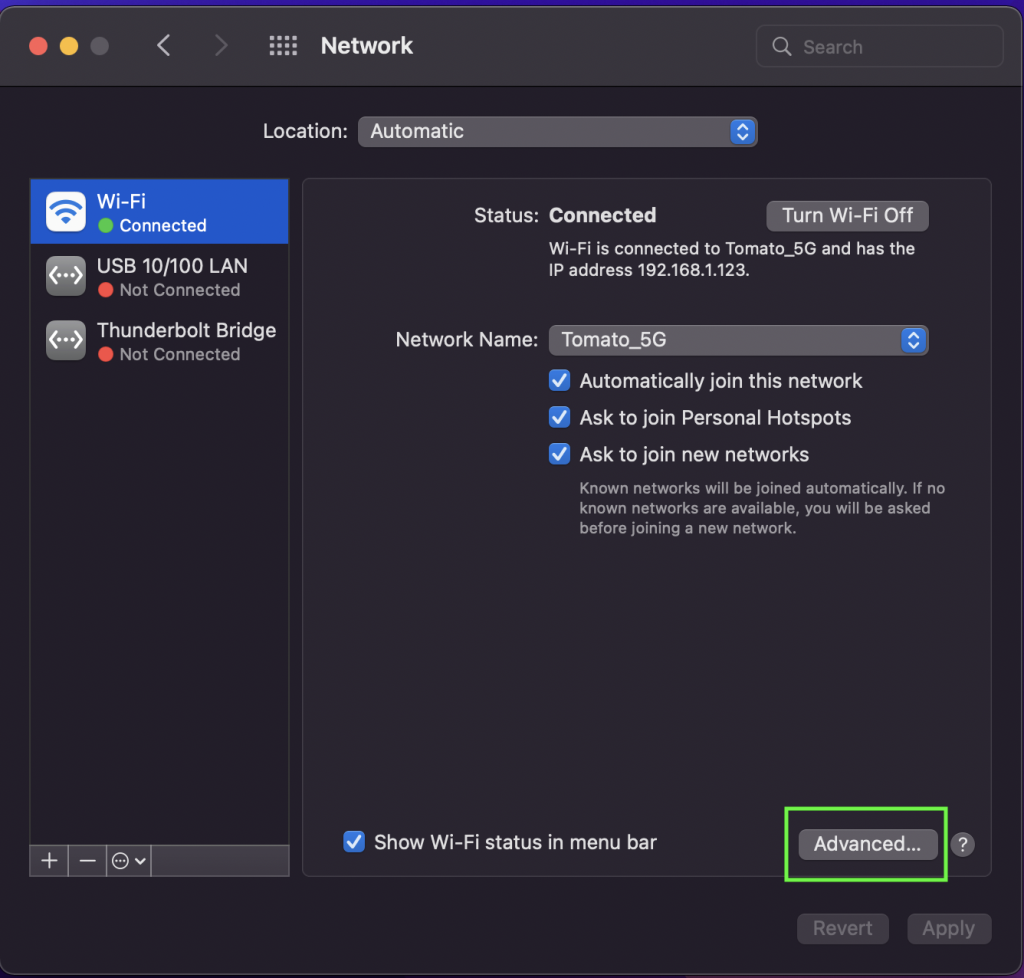
Task: Select the Wi-Fi service icon
Action: [x=66, y=212]
